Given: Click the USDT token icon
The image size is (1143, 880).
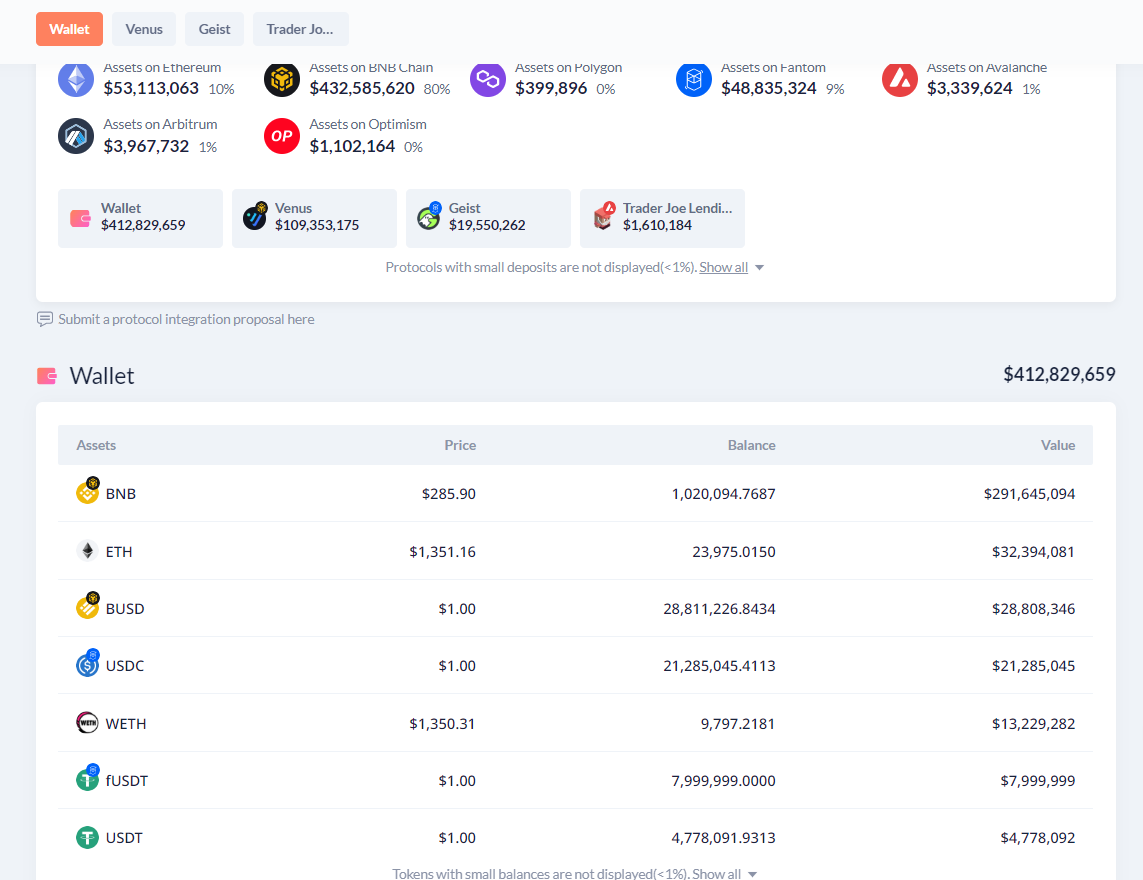Looking at the screenshot, I should 87,837.
